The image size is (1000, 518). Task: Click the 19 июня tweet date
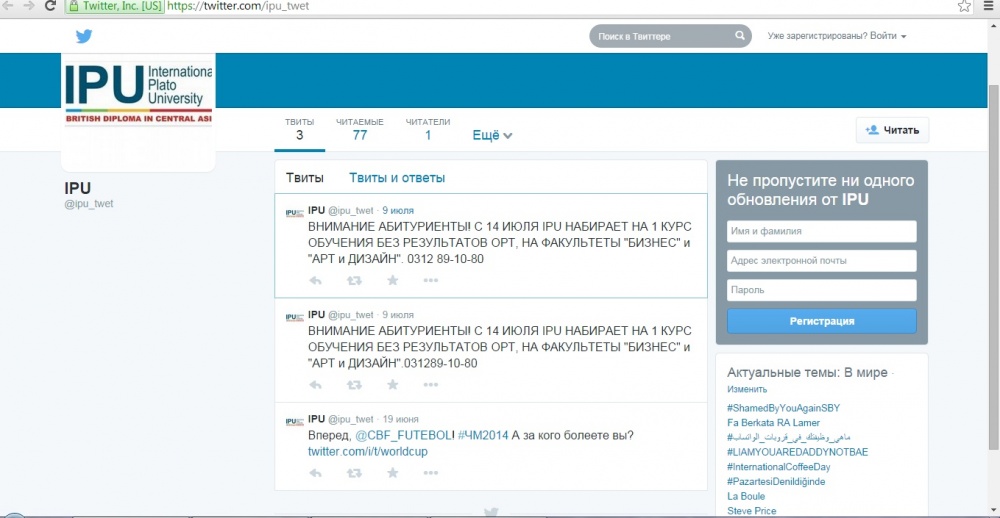coord(401,419)
